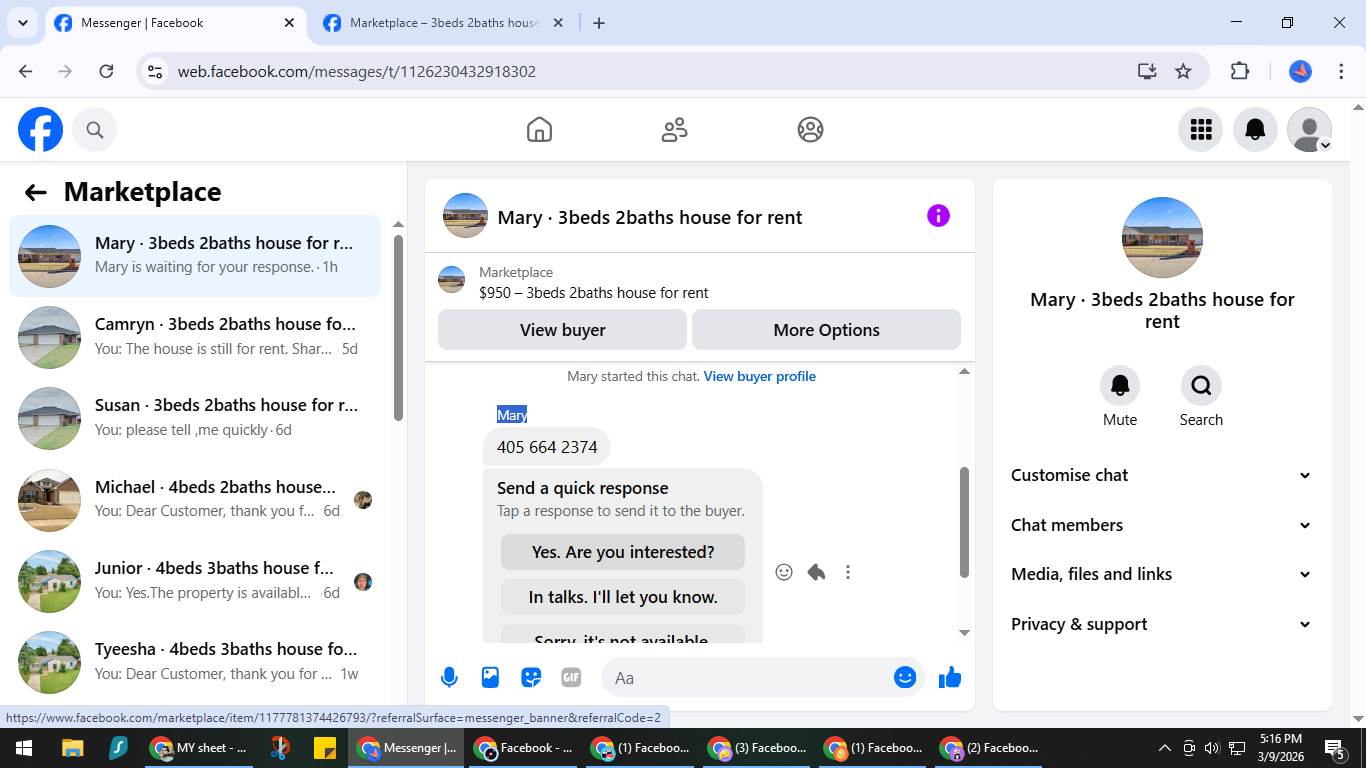Expand Privacy & support section
The width and height of the screenshot is (1366, 768).
tap(1160, 624)
